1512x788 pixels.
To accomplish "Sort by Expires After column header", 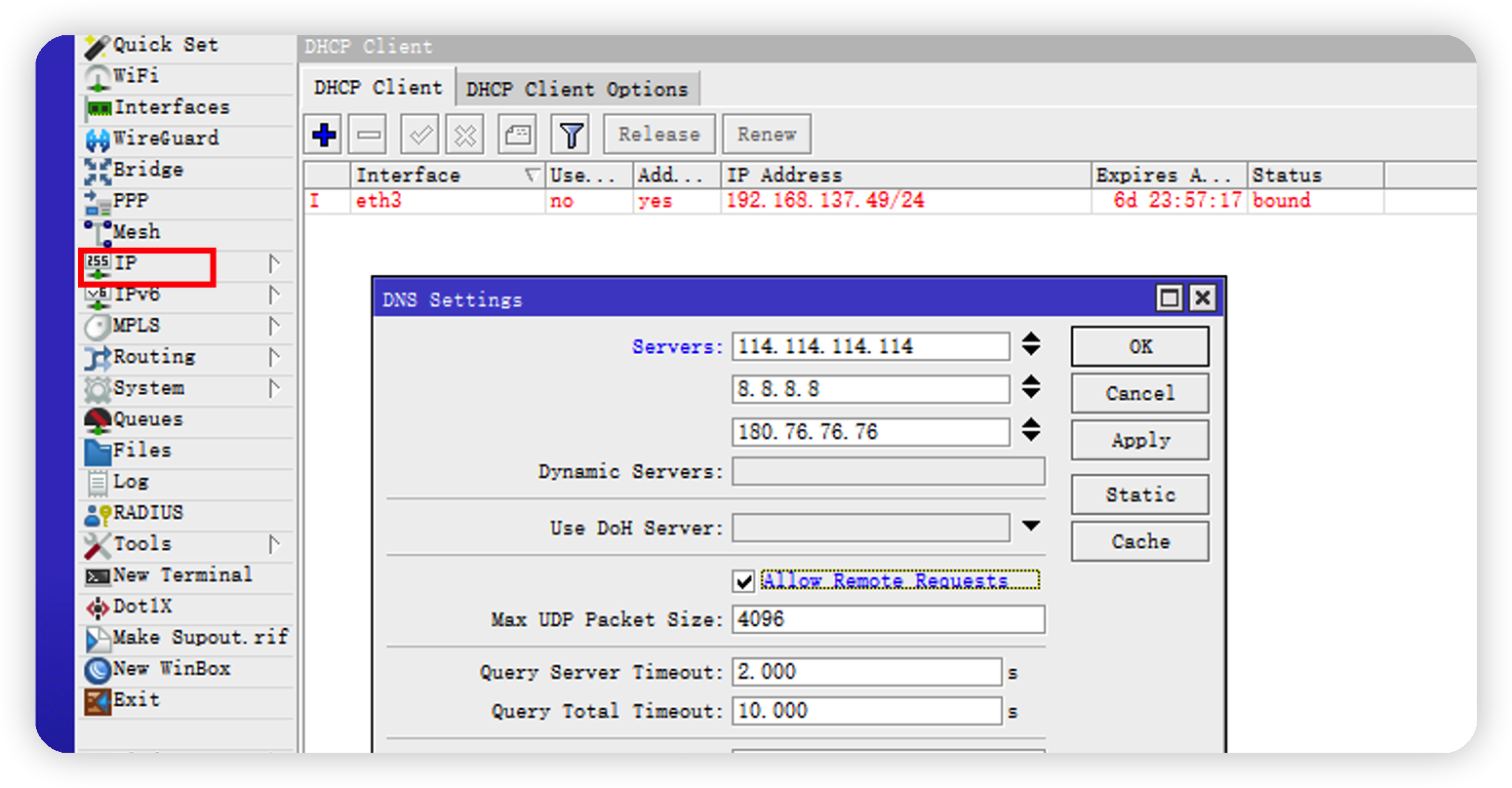I will 1170,176.
